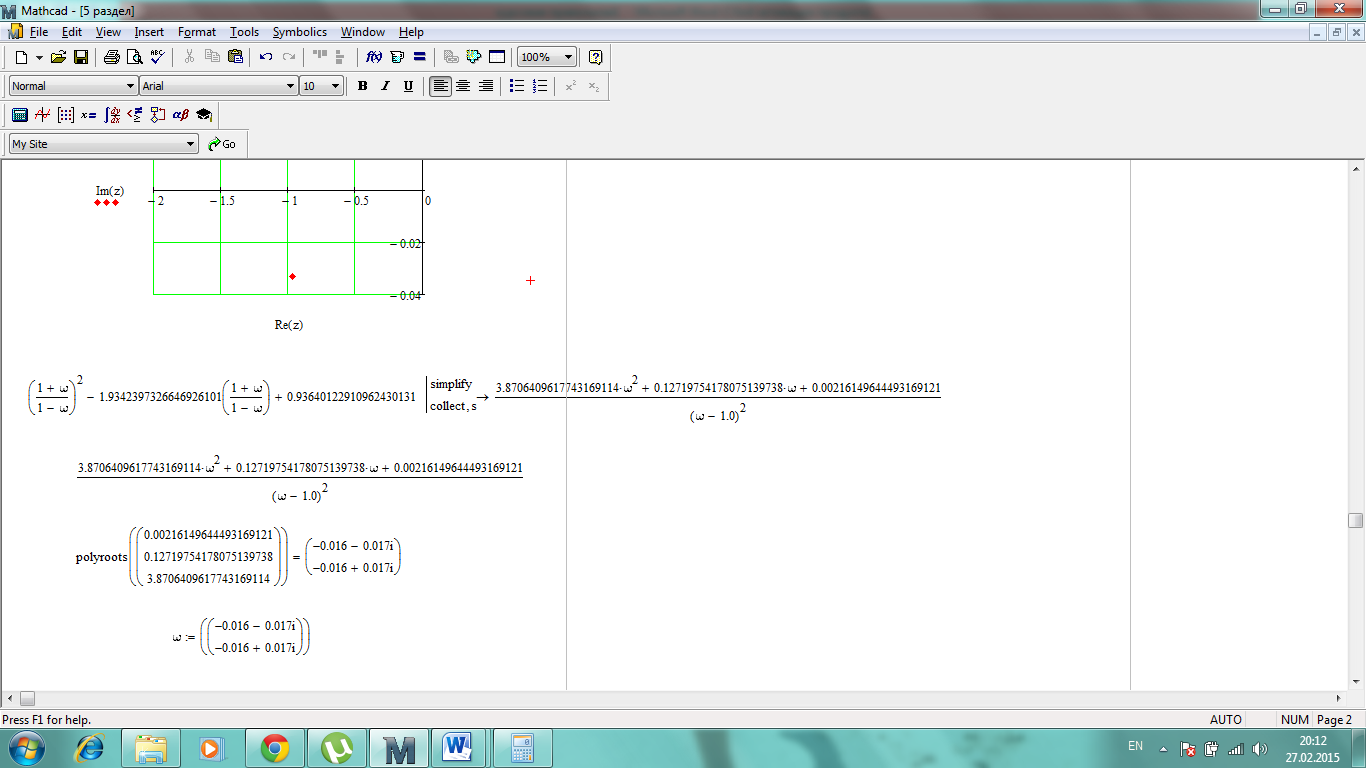
Task: Expand the Normal style dropdown
Action: coord(129,86)
